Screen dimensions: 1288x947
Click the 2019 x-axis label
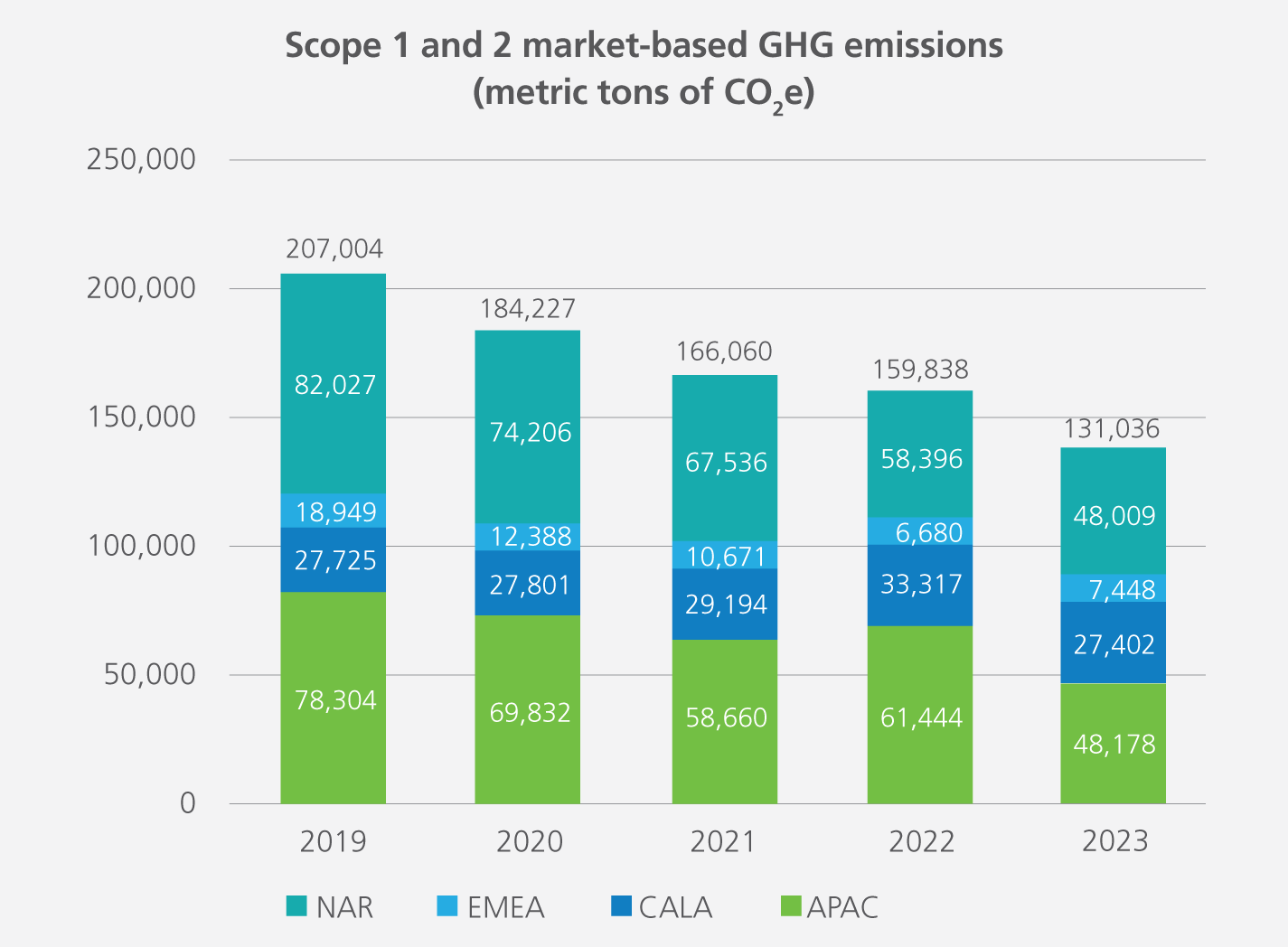334,841
